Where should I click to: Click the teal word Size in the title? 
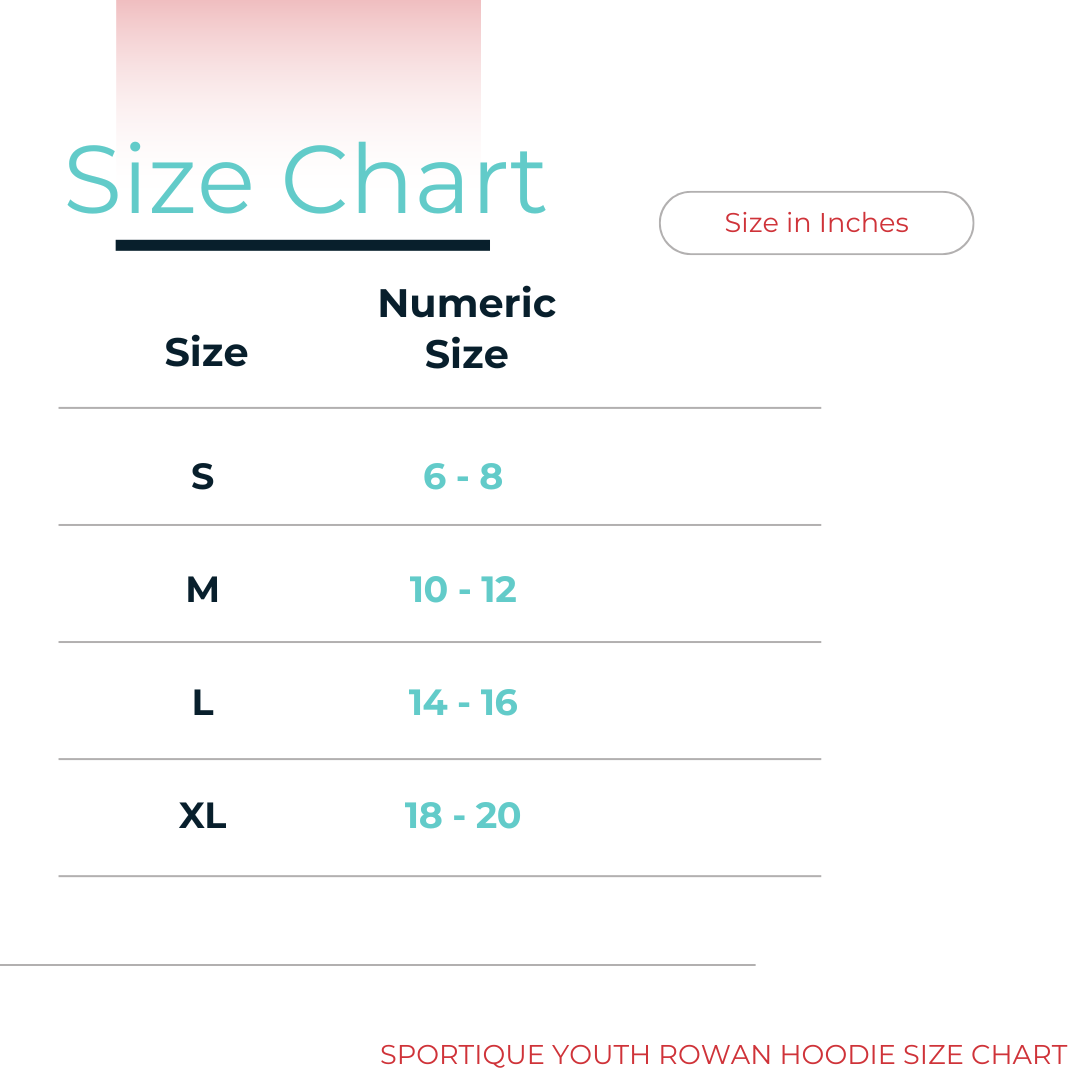(158, 181)
